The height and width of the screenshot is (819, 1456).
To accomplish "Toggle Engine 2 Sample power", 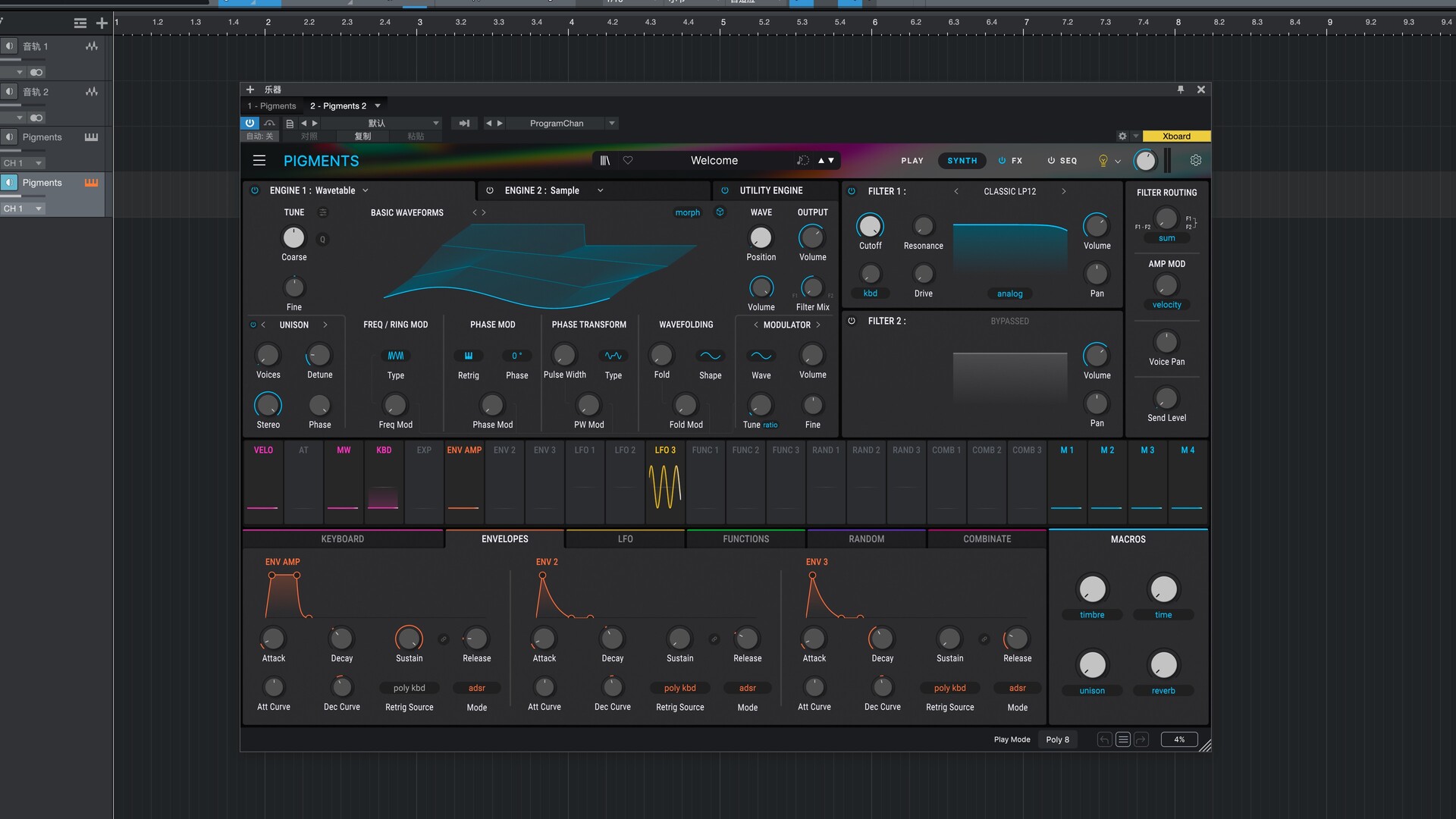I will 490,190.
